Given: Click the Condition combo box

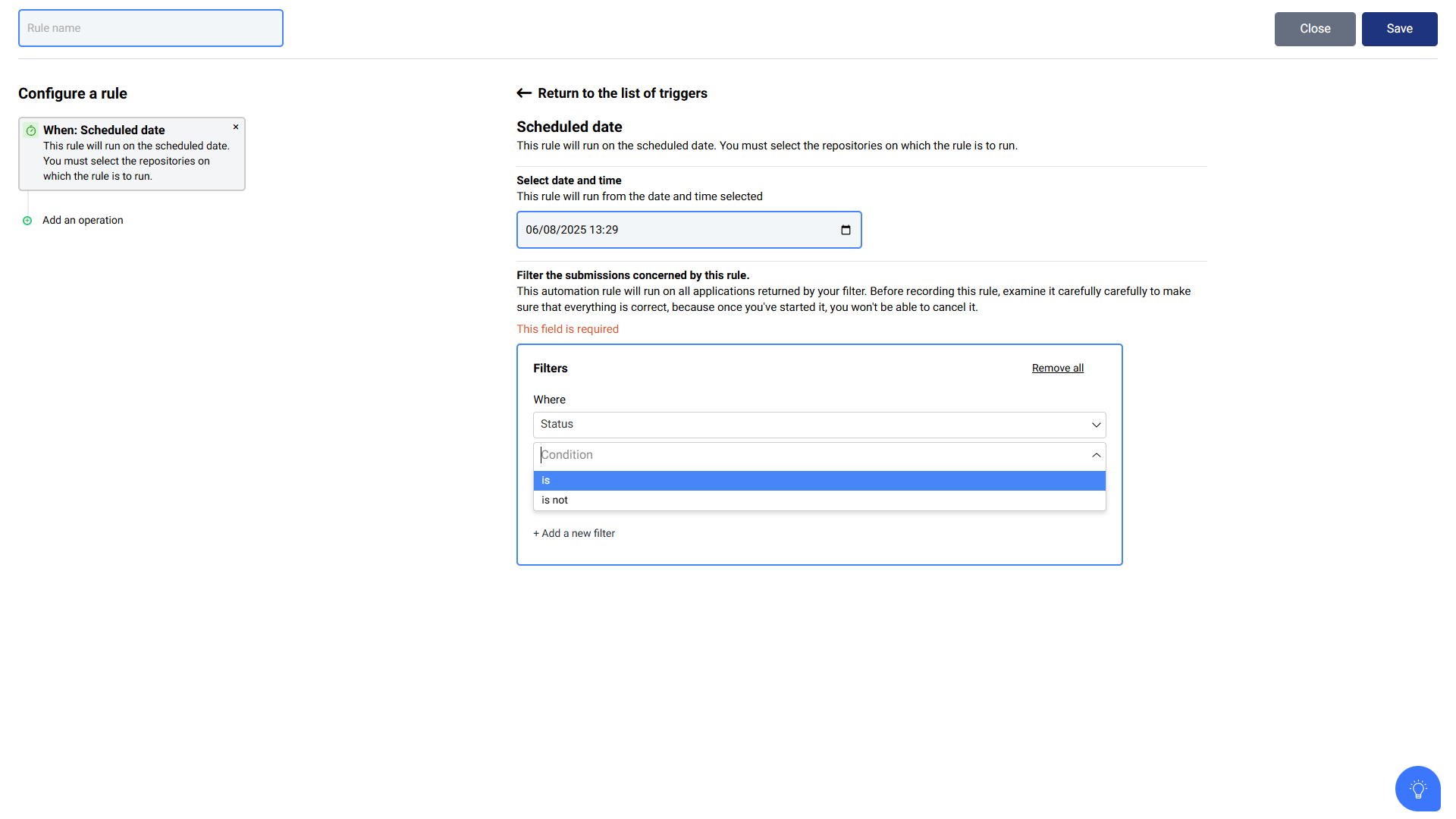Looking at the screenshot, I should [819, 455].
